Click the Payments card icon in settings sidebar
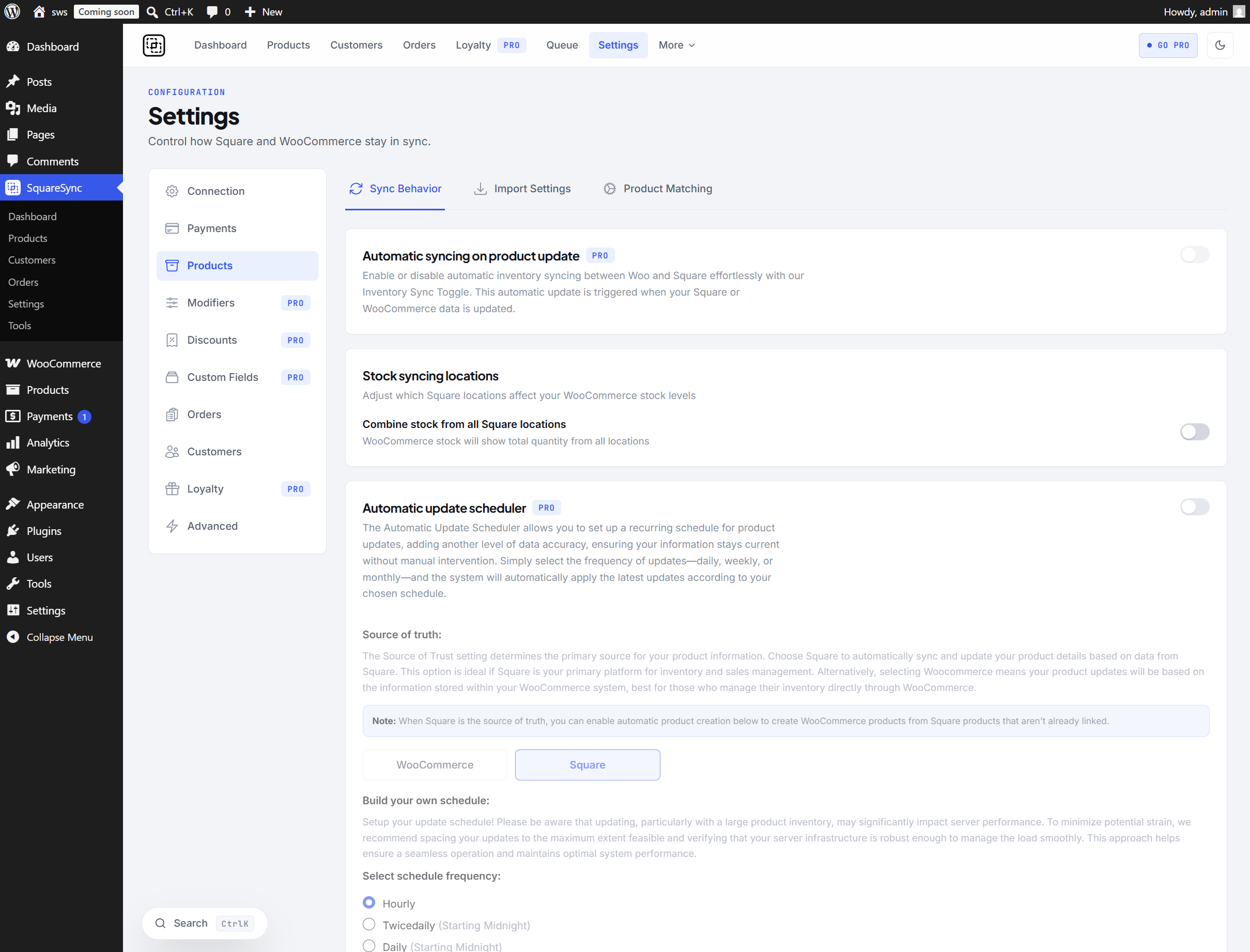The height and width of the screenshot is (952, 1250). point(172,228)
